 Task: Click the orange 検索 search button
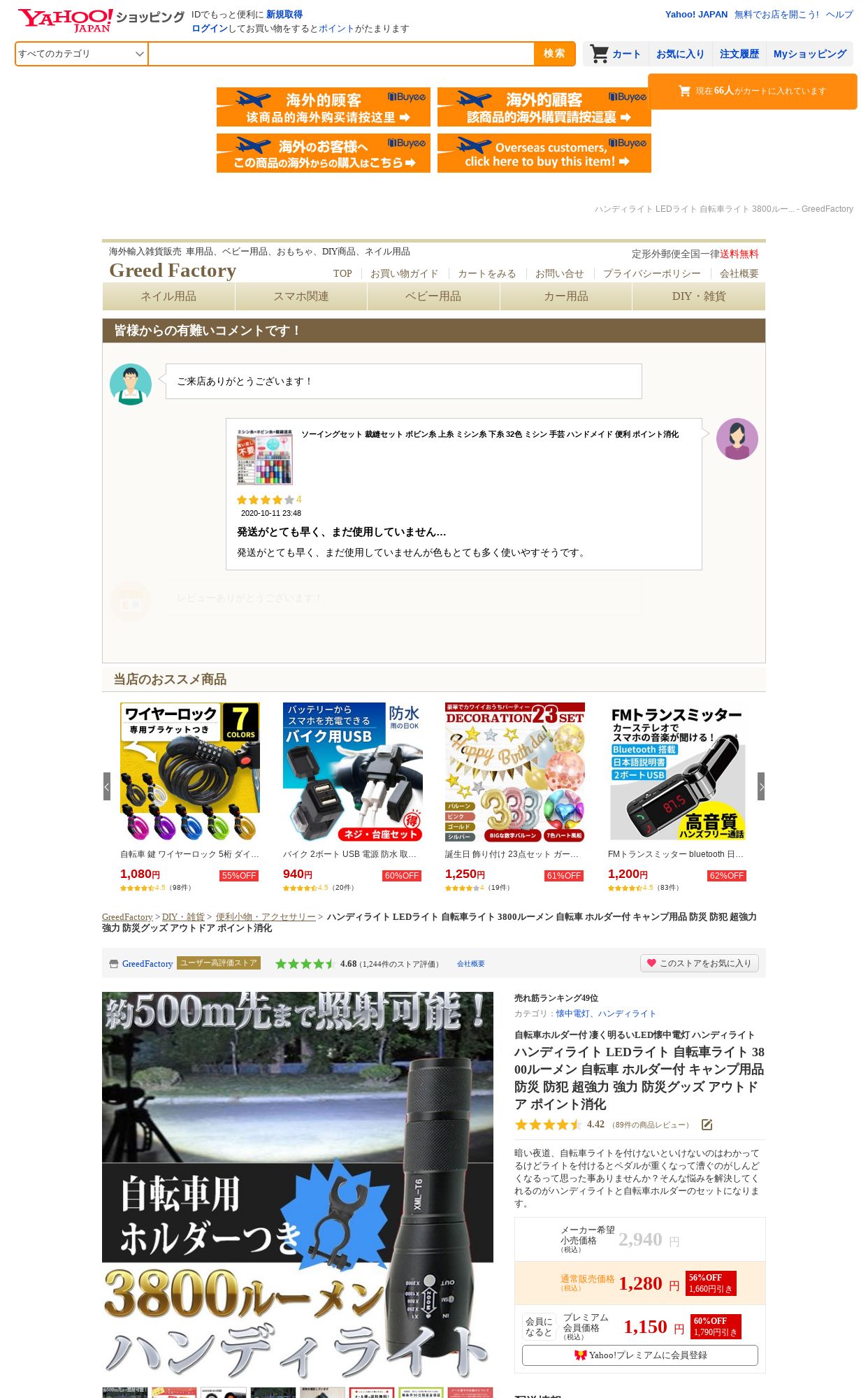(x=554, y=54)
